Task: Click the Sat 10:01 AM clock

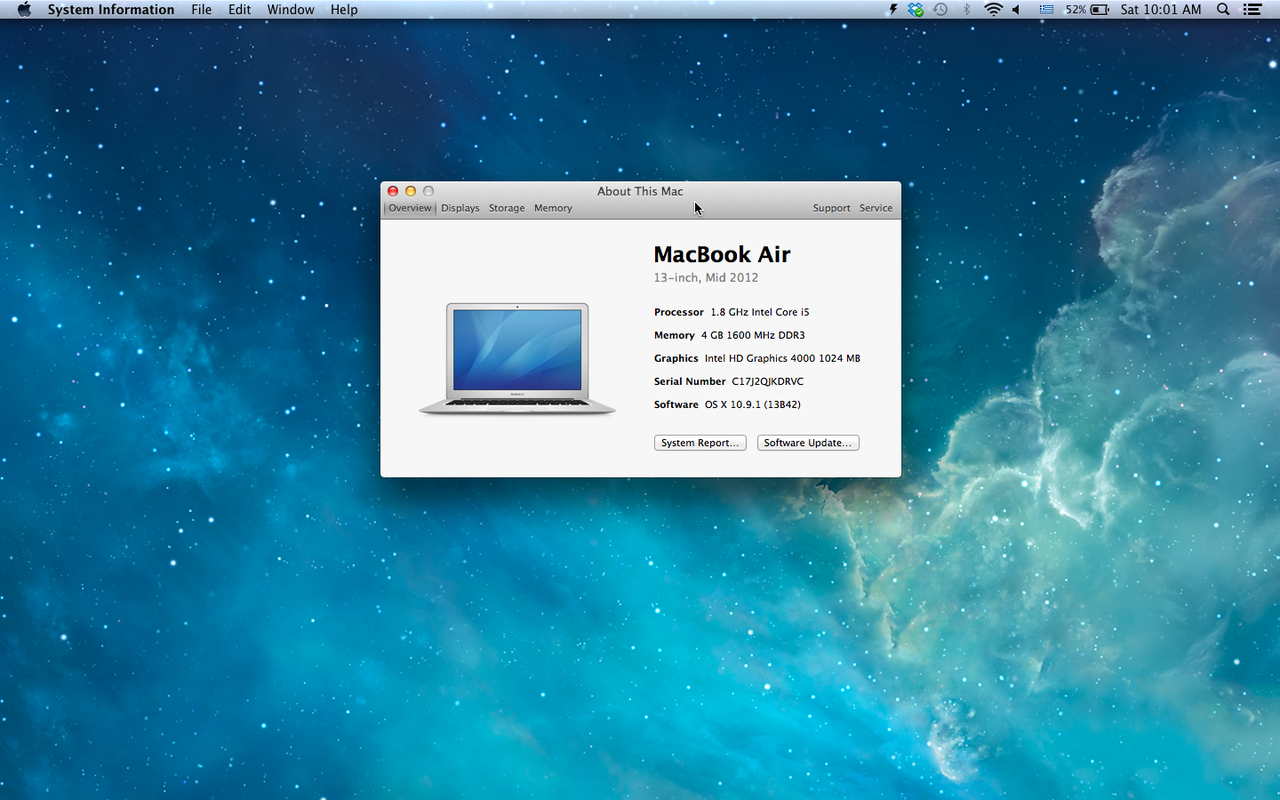Action: point(1161,9)
